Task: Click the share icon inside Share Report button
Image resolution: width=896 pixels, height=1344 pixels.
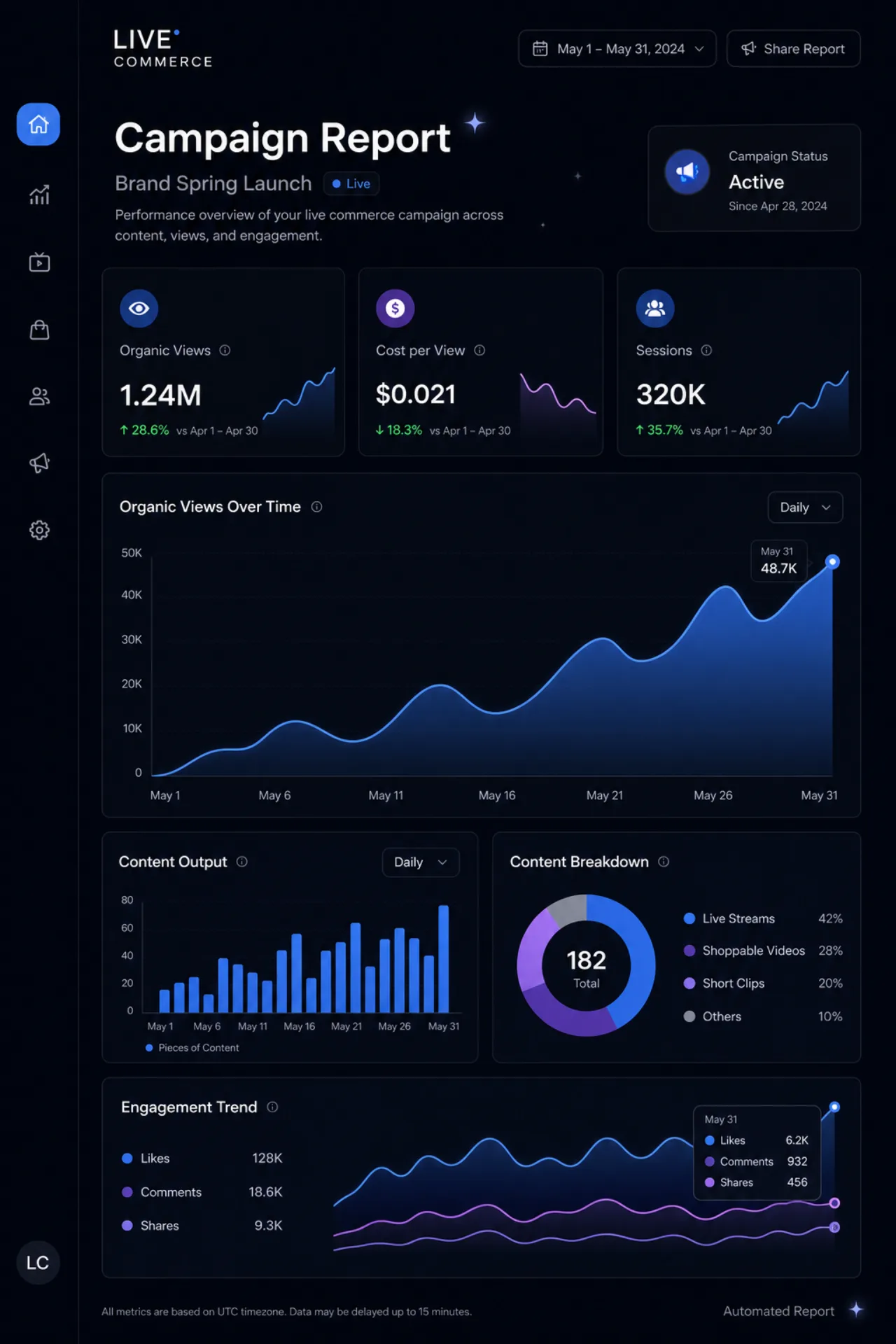Action: 748,48
